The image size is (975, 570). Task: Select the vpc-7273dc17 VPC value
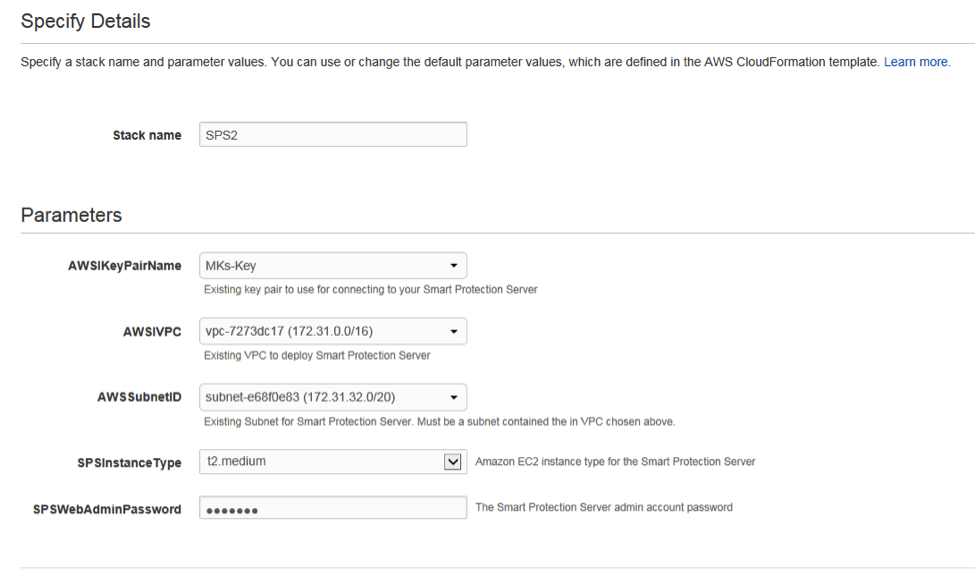pyautogui.click(x=288, y=331)
